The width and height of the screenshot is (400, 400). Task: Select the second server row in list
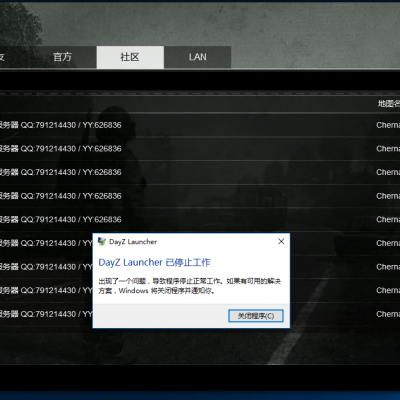[200, 149]
